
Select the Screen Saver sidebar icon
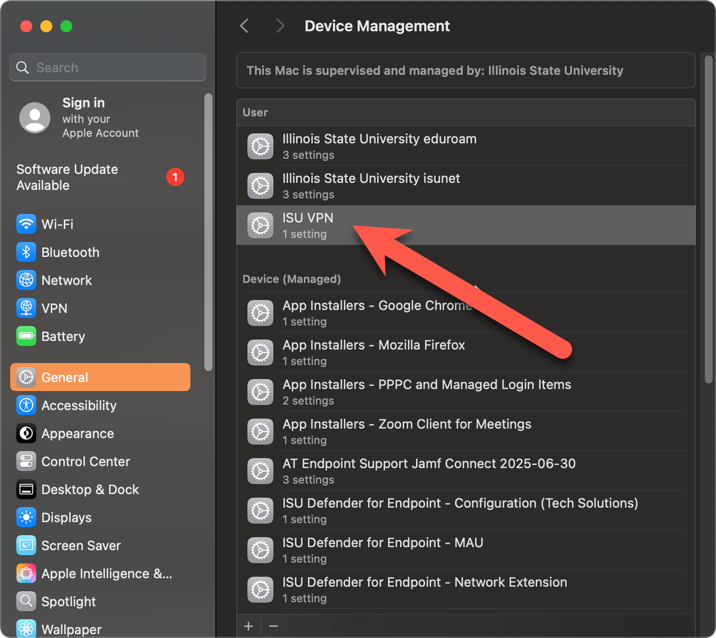coord(26,545)
